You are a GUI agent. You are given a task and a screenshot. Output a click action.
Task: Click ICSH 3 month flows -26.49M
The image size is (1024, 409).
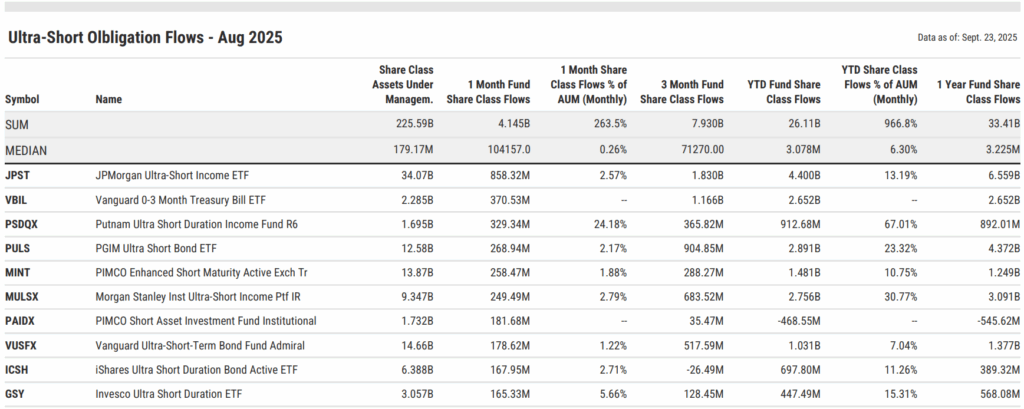(705, 370)
